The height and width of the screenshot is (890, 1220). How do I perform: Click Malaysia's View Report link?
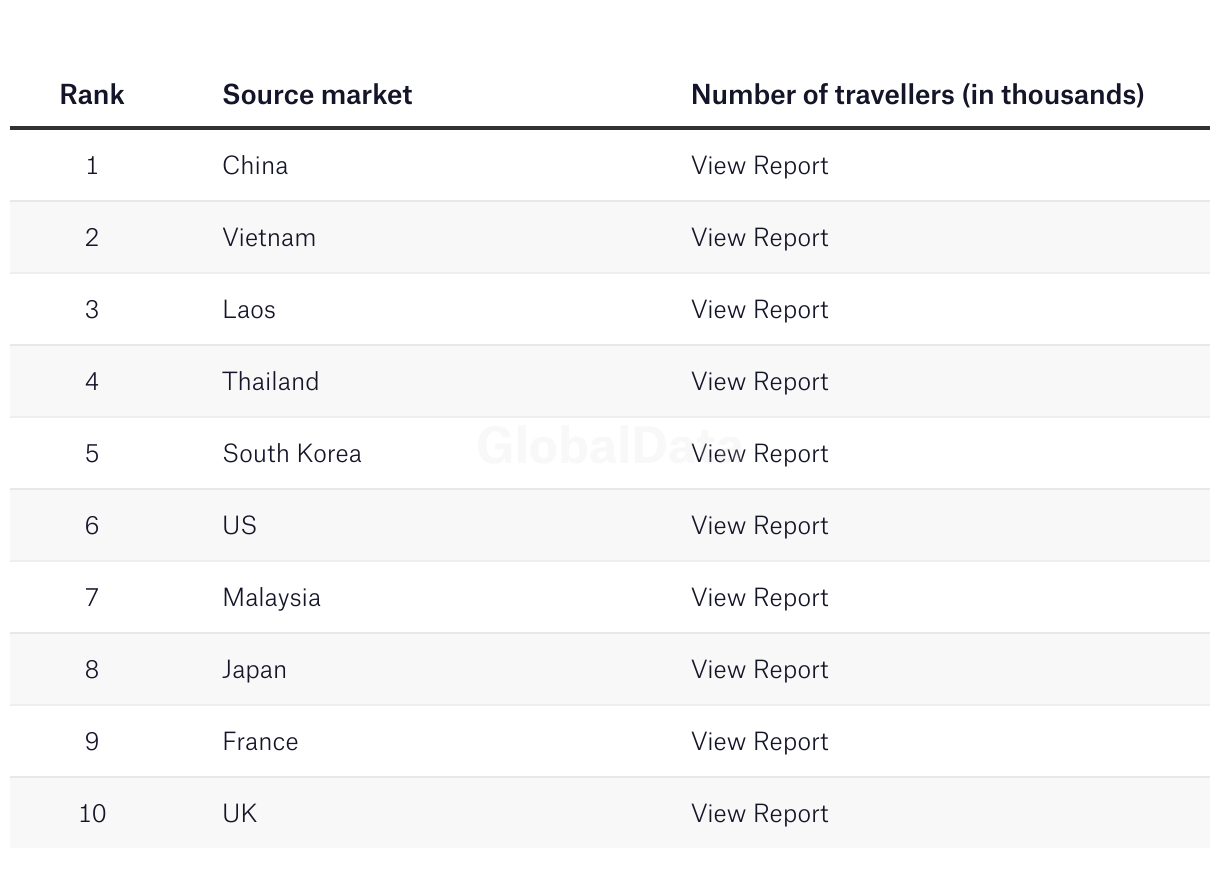(759, 598)
